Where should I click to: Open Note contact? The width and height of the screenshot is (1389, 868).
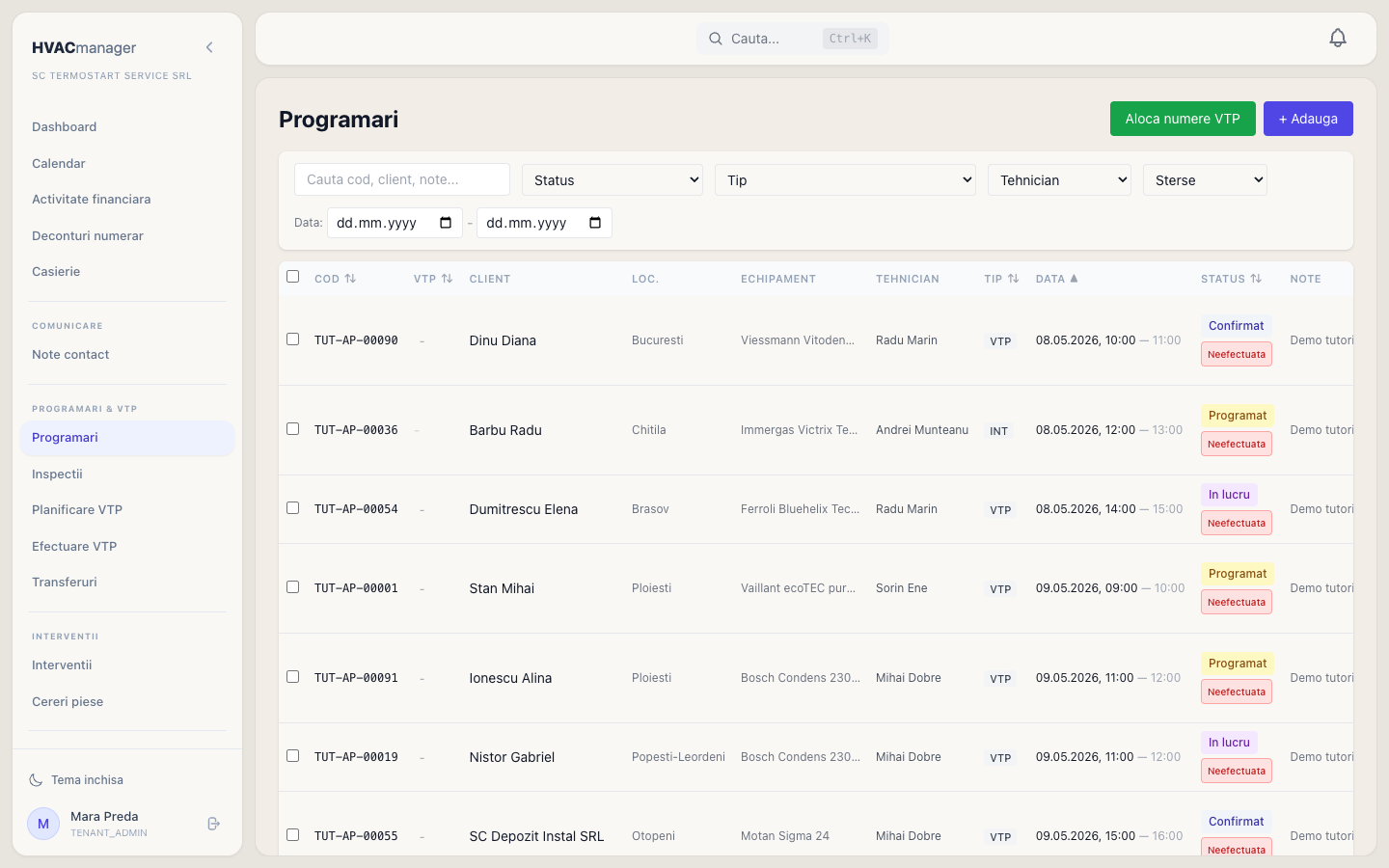[x=70, y=355]
